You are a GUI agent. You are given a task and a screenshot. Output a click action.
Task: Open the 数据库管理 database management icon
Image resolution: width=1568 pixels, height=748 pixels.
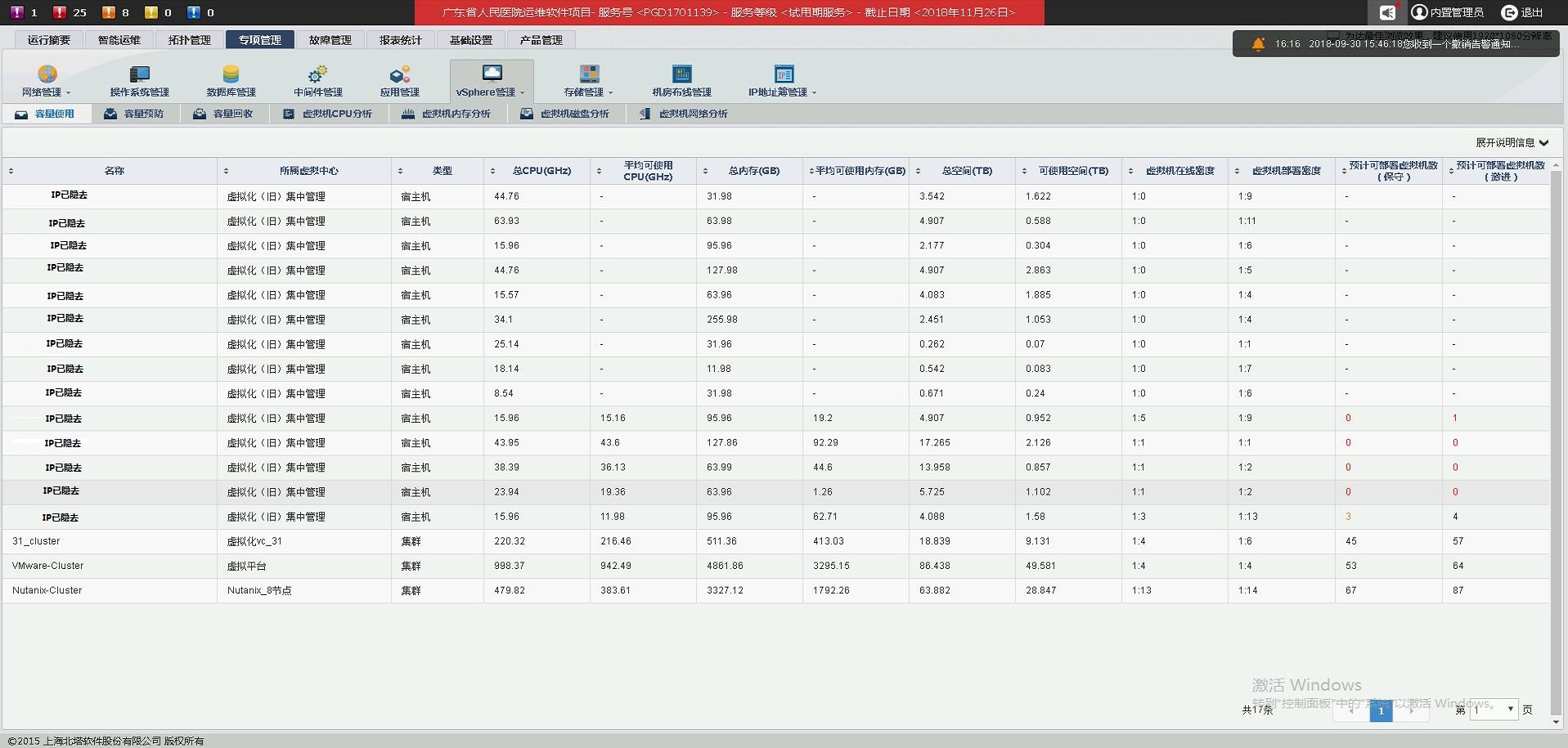(231, 79)
